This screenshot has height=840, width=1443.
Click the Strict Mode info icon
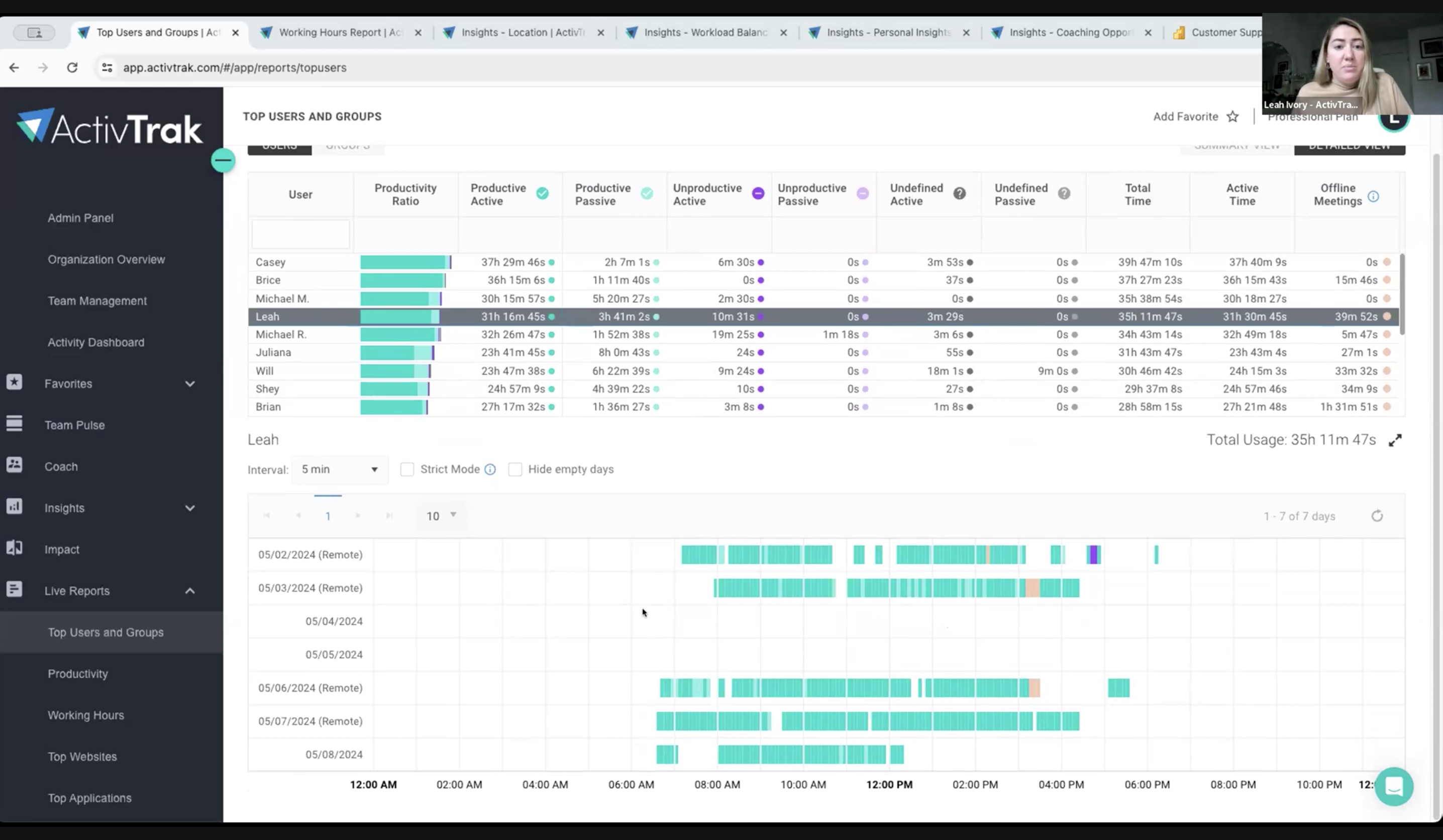(490, 470)
